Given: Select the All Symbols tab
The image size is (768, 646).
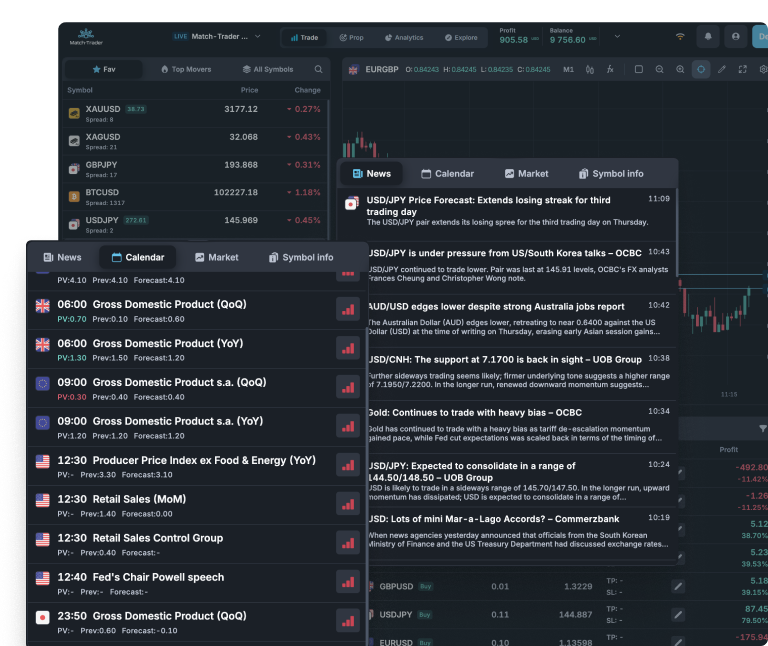Looking at the screenshot, I should [x=267, y=70].
